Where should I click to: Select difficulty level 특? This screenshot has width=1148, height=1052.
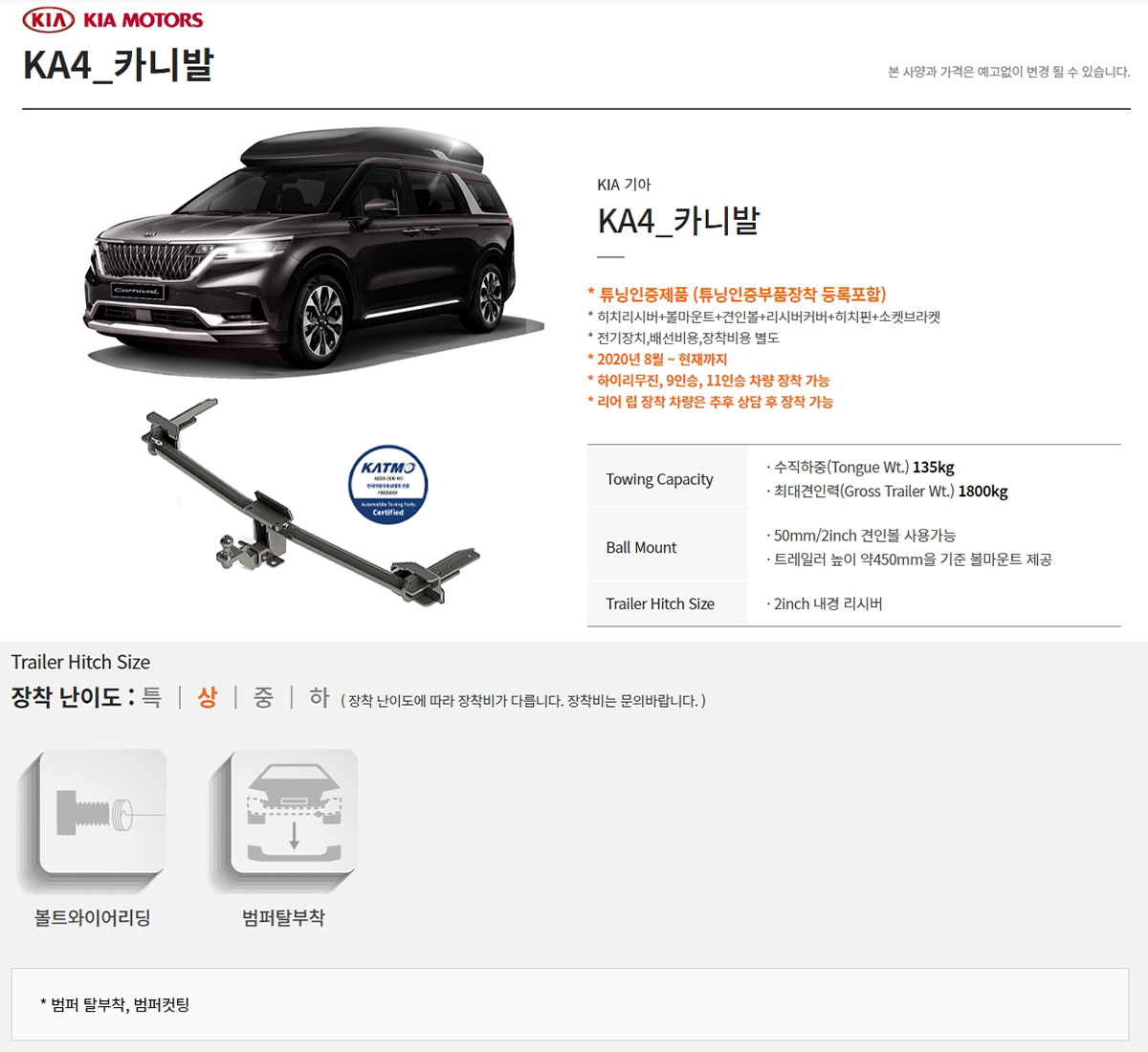point(152,697)
